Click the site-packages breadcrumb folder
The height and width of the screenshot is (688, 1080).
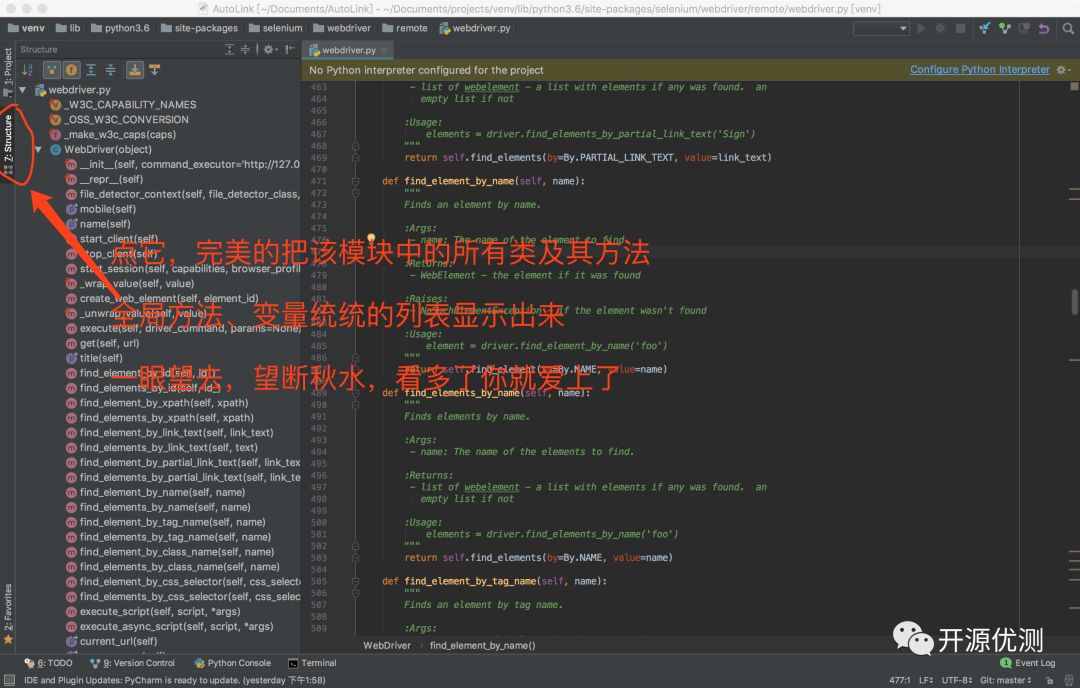pos(199,28)
